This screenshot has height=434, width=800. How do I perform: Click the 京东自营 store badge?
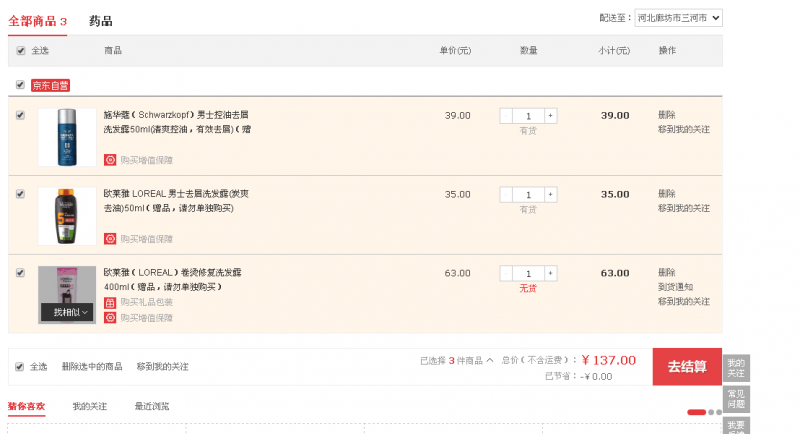coord(50,85)
